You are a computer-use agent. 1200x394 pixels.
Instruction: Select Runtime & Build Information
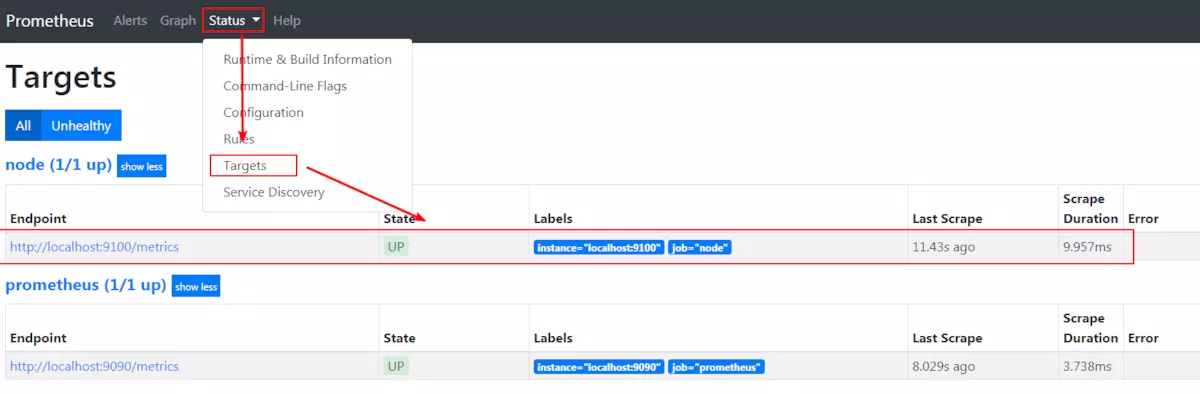[x=307, y=59]
